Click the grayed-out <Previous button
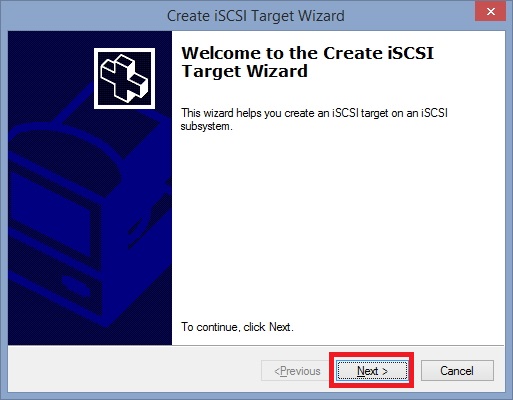The height and width of the screenshot is (400, 513). (297, 370)
